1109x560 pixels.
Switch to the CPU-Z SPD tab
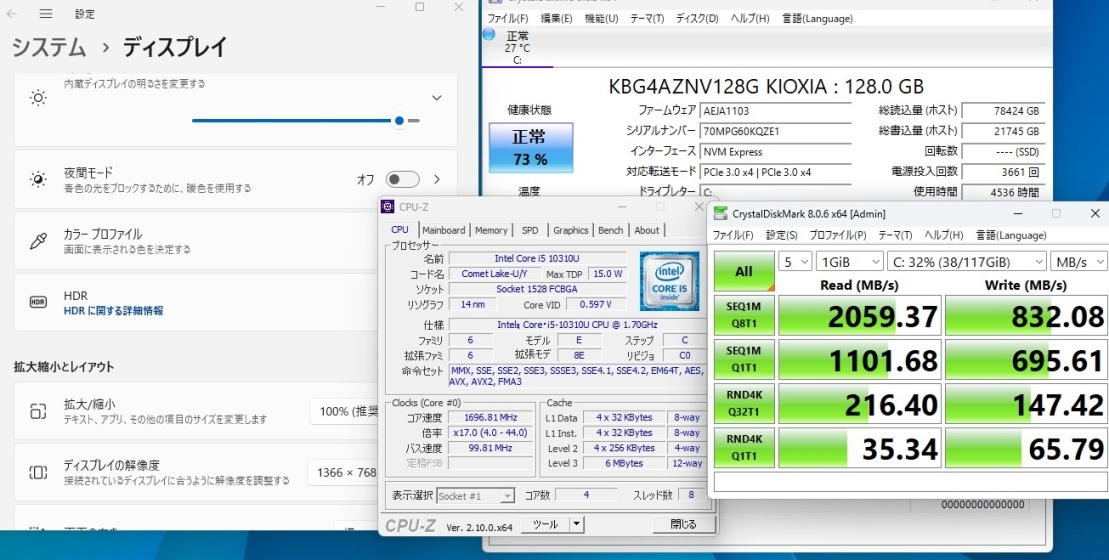tap(530, 230)
